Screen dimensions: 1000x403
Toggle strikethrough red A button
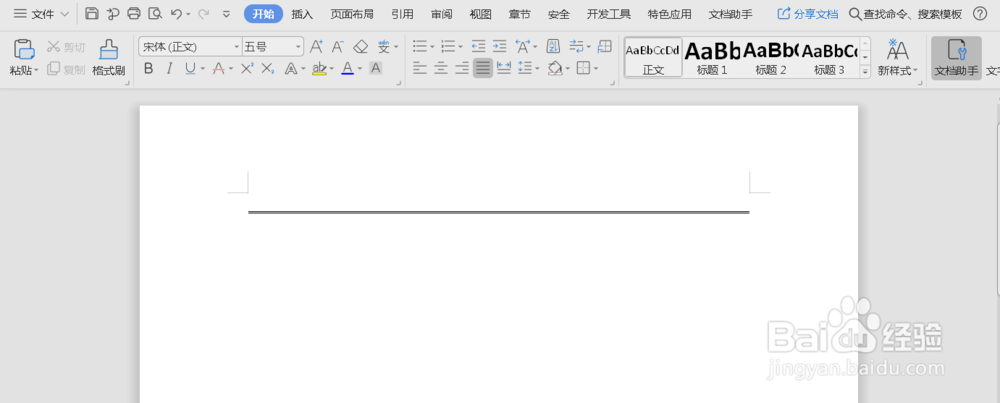[x=219, y=68]
